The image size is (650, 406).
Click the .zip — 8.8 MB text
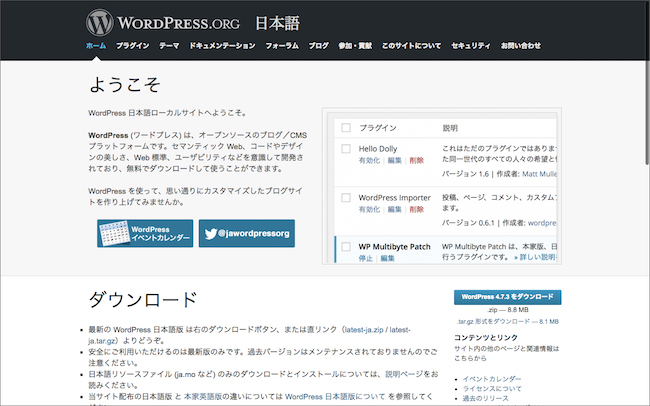[x=507, y=310]
